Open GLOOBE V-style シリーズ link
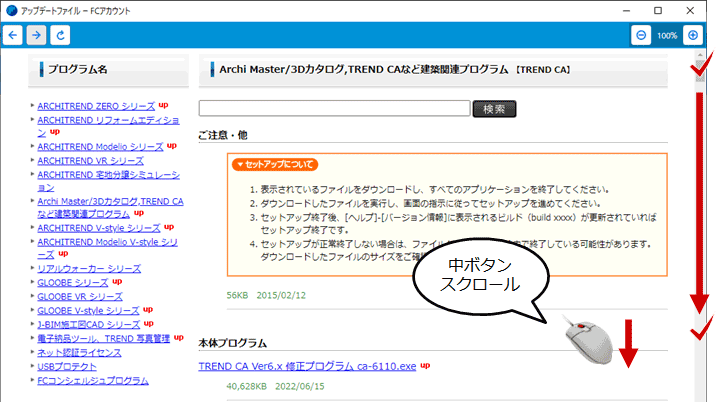 coord(88,311)
